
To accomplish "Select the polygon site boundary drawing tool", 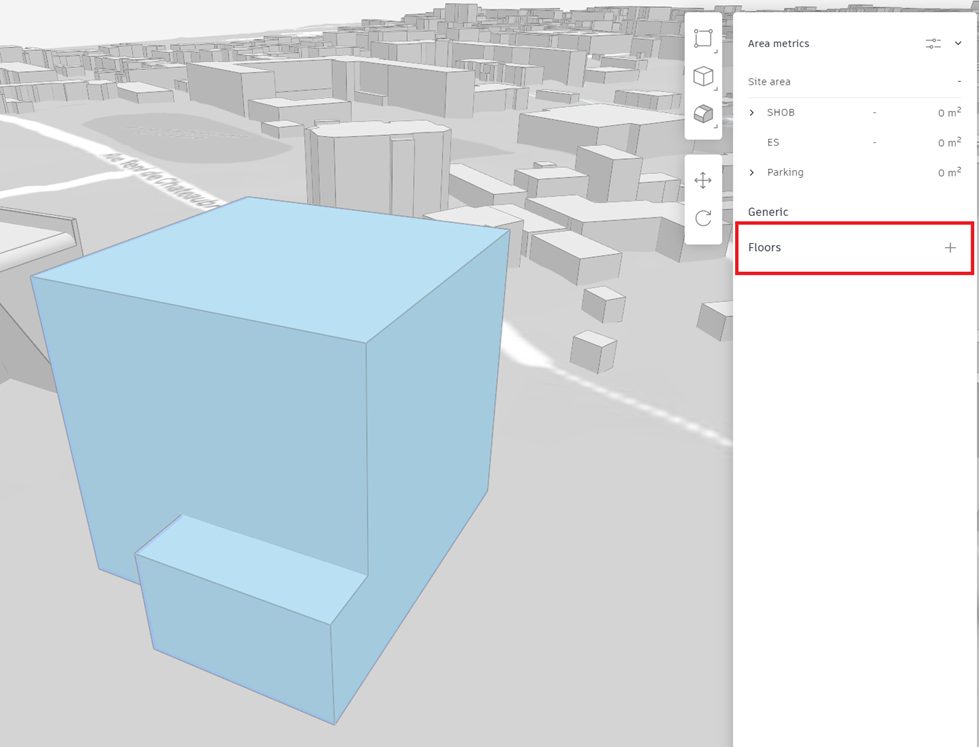I will (703, 39).
